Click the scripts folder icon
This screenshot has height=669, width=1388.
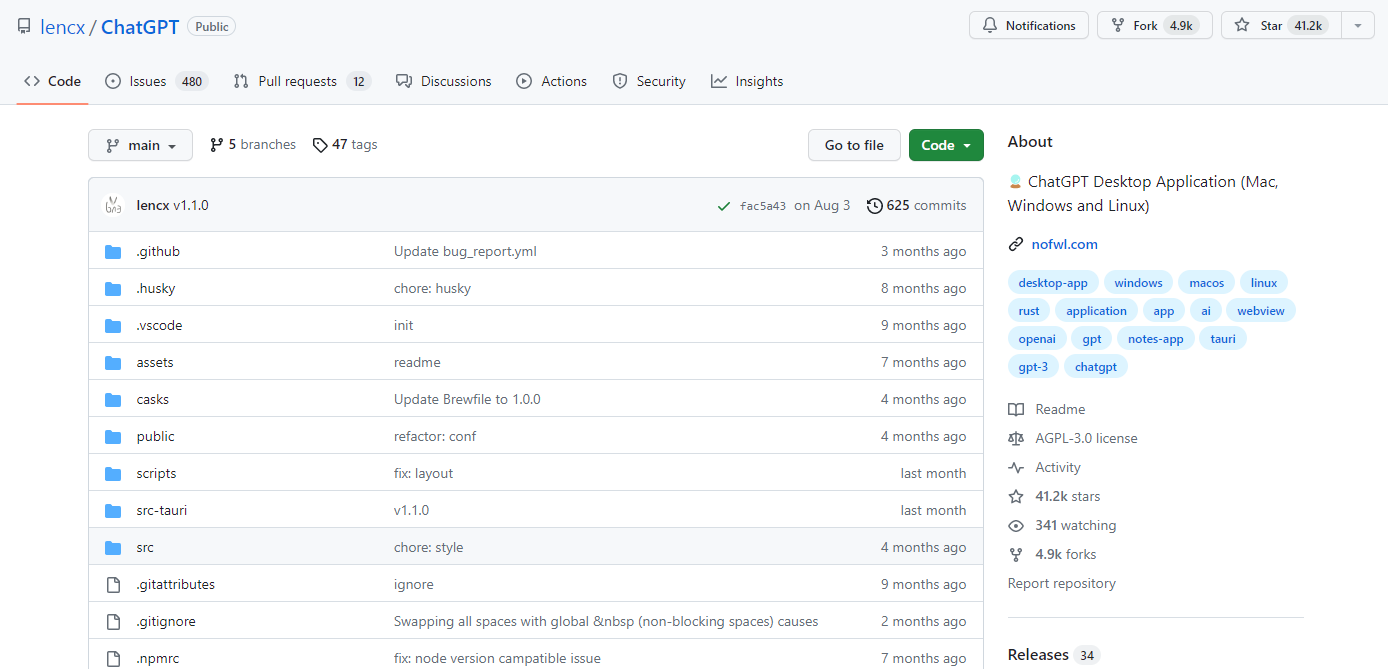[x=113, y=474]
